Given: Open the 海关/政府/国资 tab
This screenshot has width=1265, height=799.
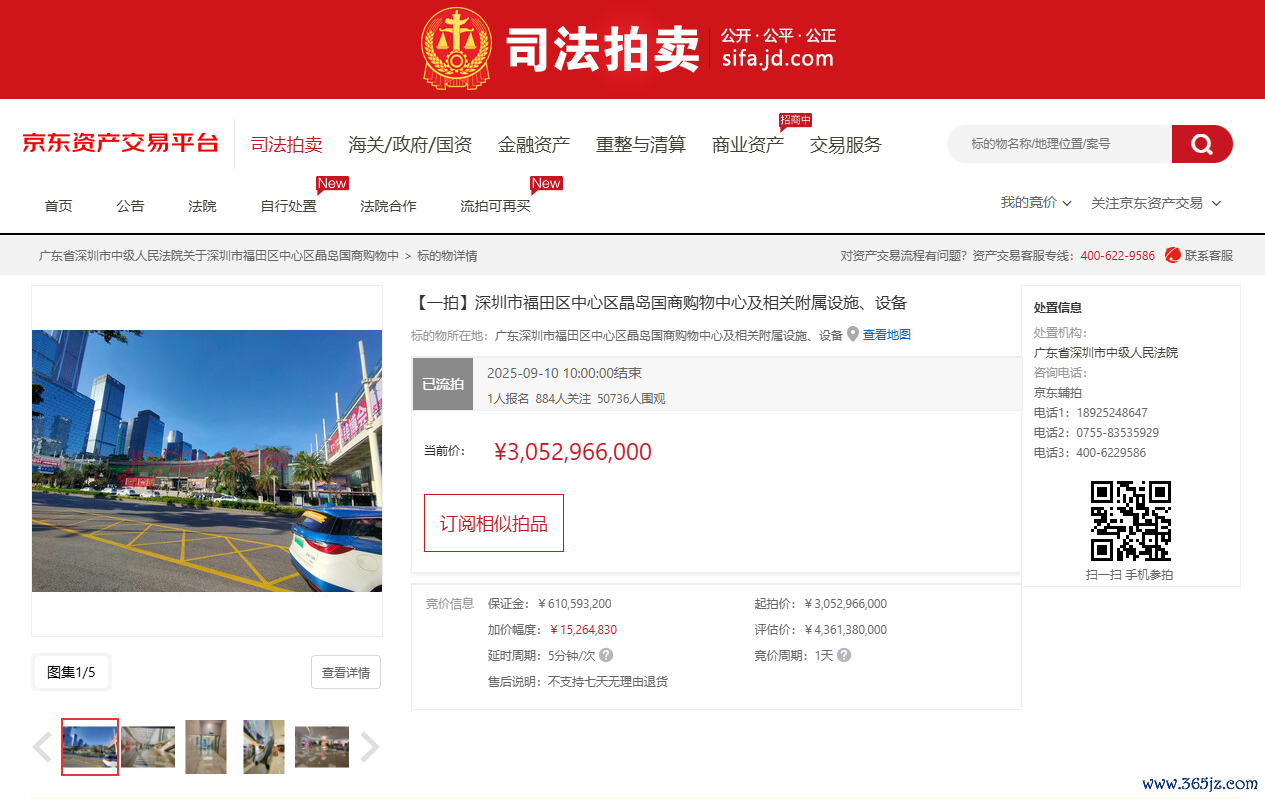Looking at the screenshot, I should (410, 145).
